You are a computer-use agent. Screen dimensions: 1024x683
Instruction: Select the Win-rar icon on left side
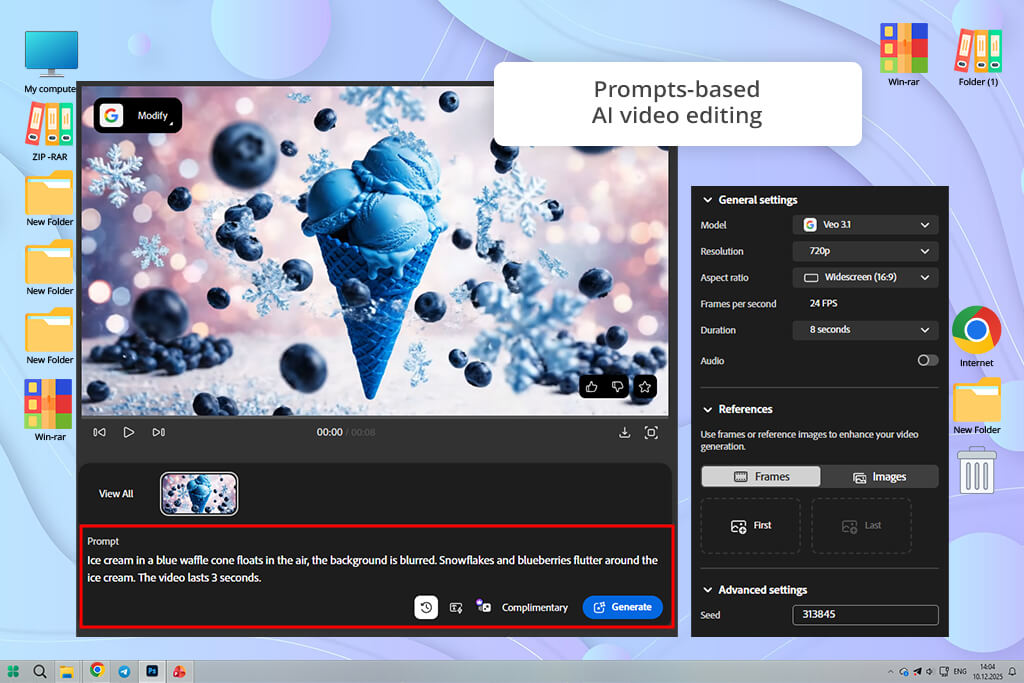[50, 409]
